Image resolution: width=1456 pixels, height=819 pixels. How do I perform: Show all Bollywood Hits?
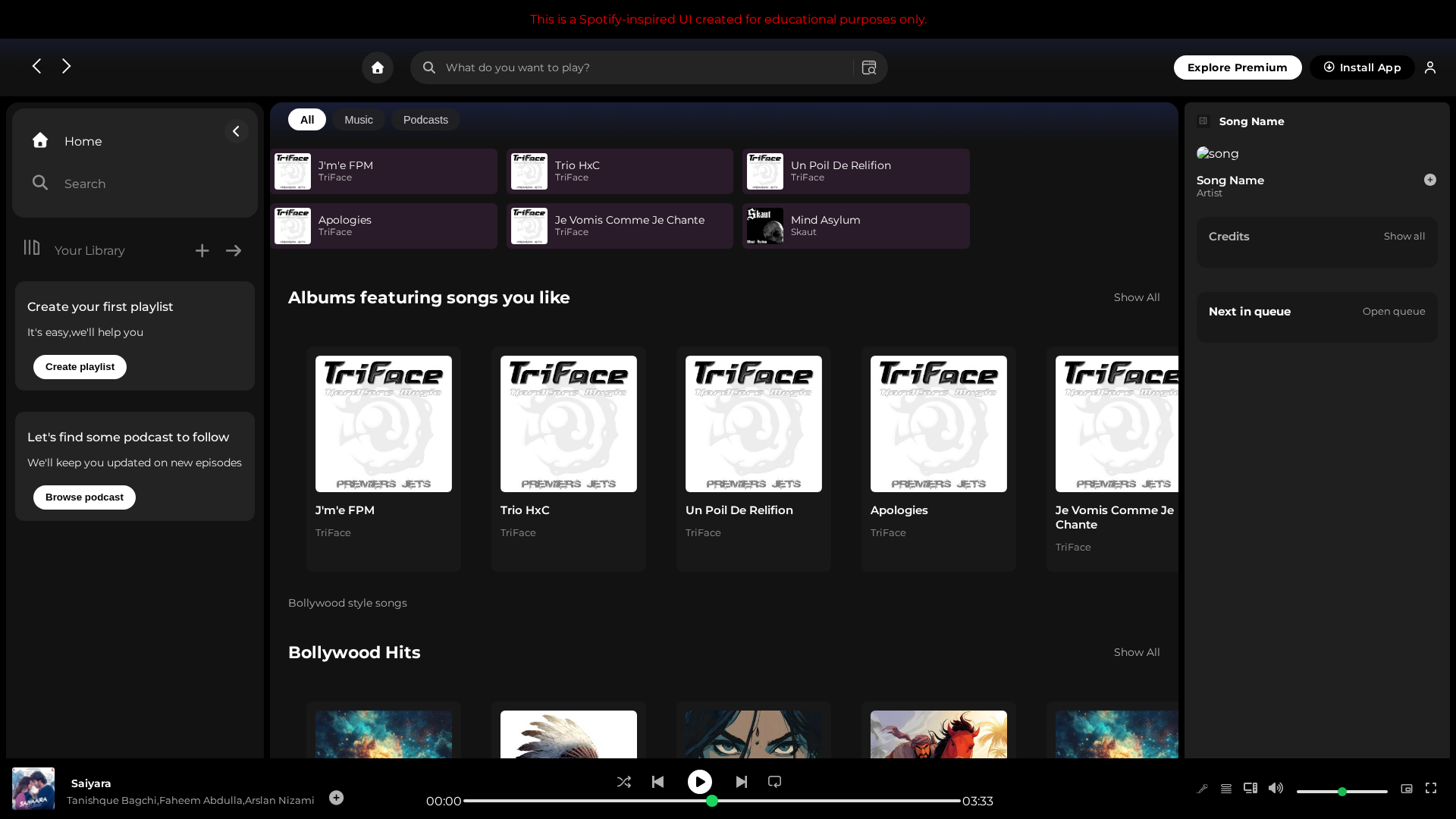click(1137, 652)
